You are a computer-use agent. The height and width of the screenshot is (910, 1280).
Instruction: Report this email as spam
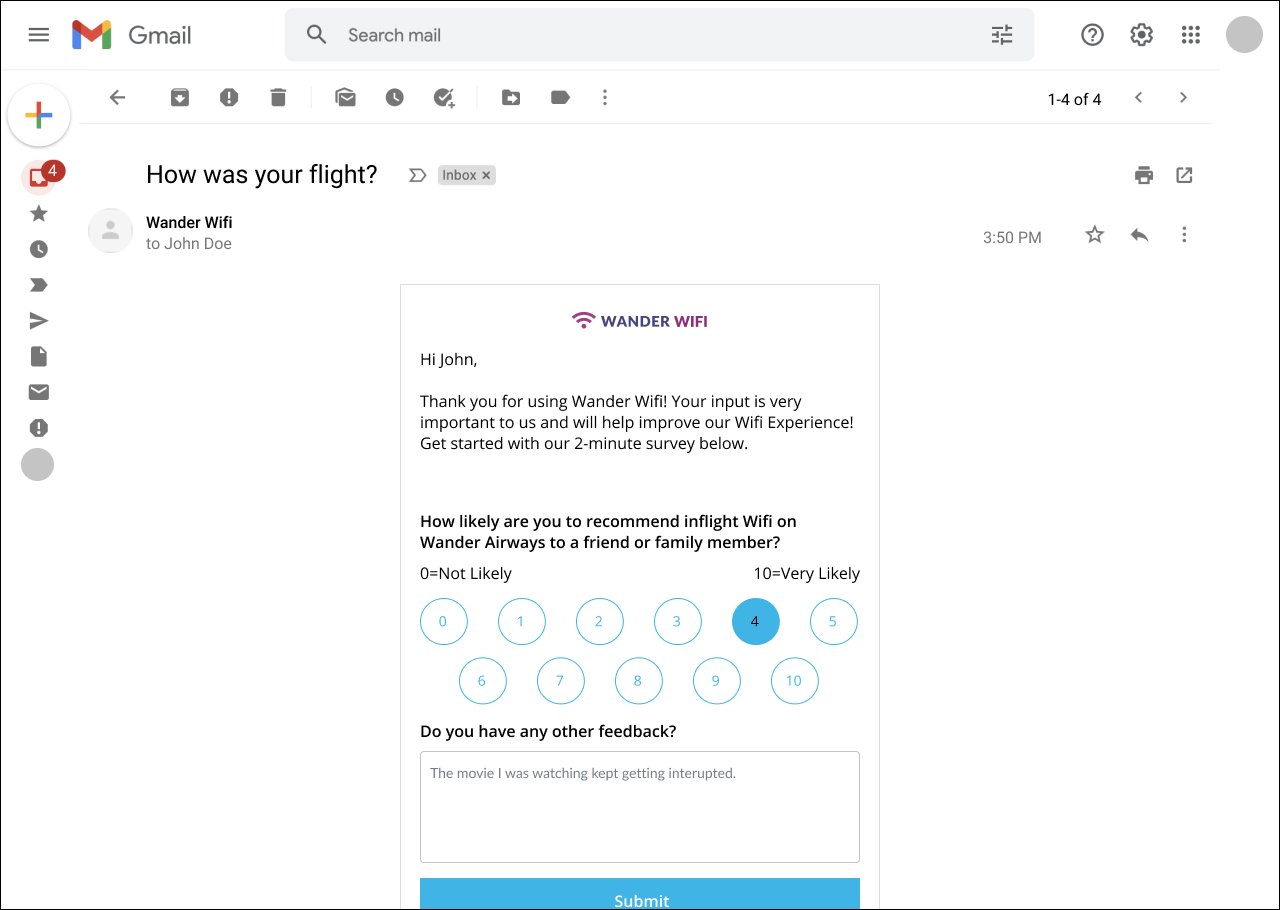[x=229, y=97]
